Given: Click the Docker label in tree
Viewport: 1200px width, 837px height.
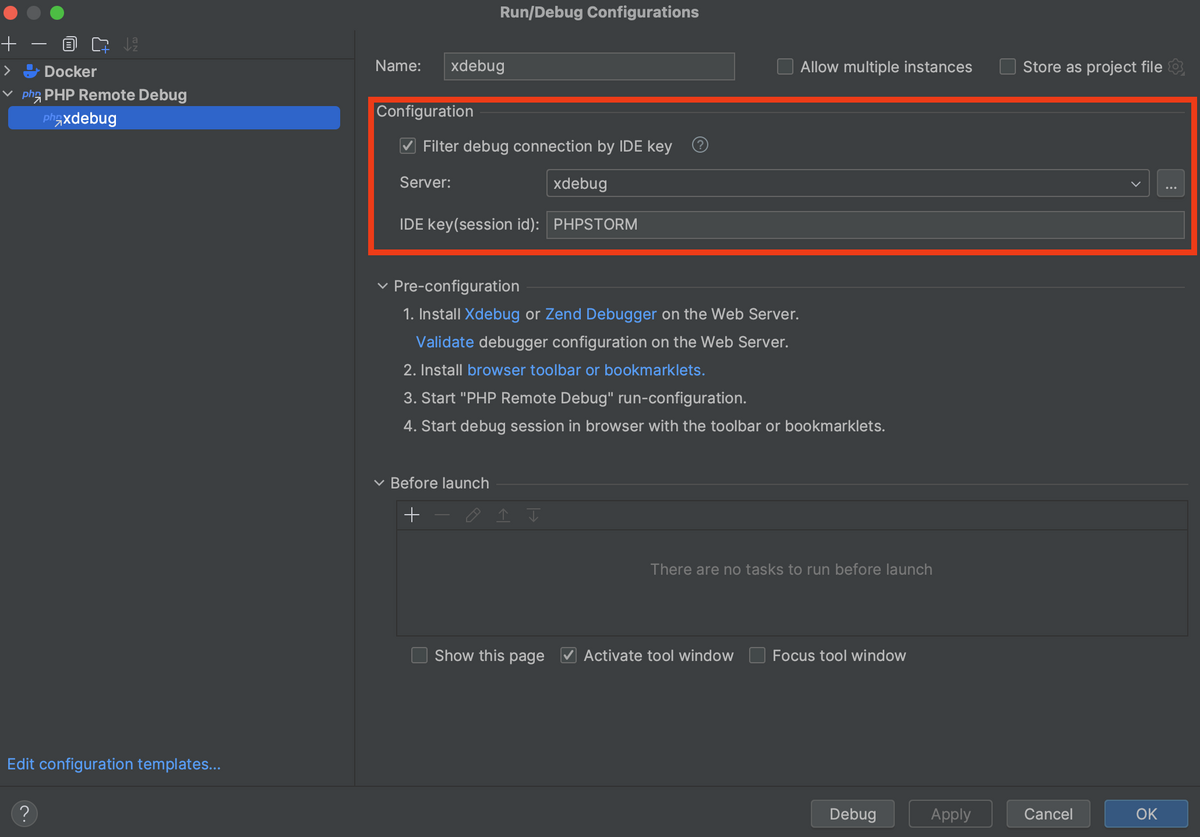Looking at the screenshot, I should 70,72.
